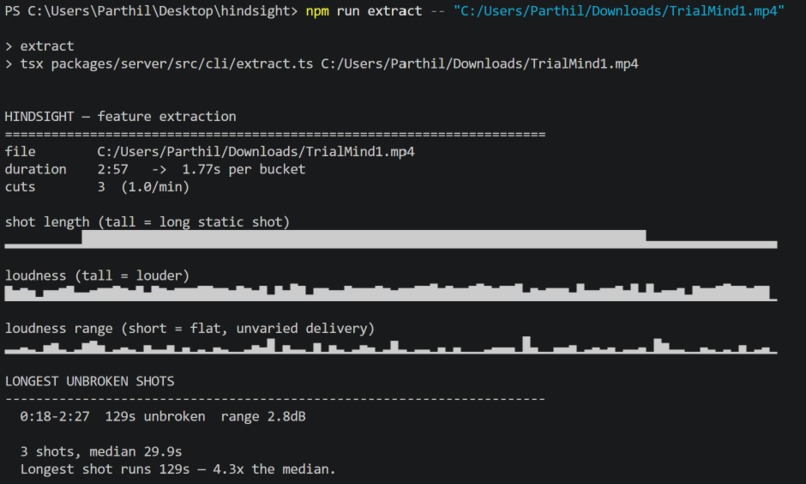The height and width of the screenshot is (484, 806).
Task: Click the 0:18-2:27 timestamp range
Action: 55,416
